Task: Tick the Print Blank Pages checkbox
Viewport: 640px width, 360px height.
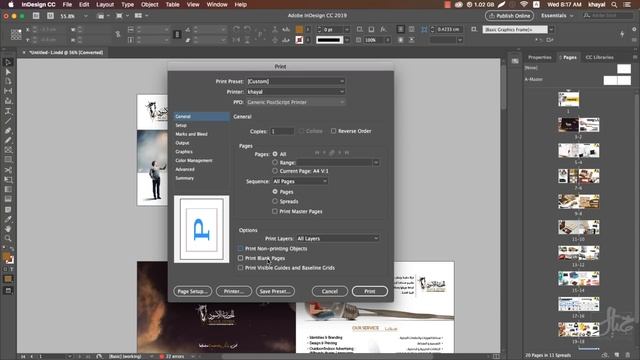Action: click(x=240, y=258)
